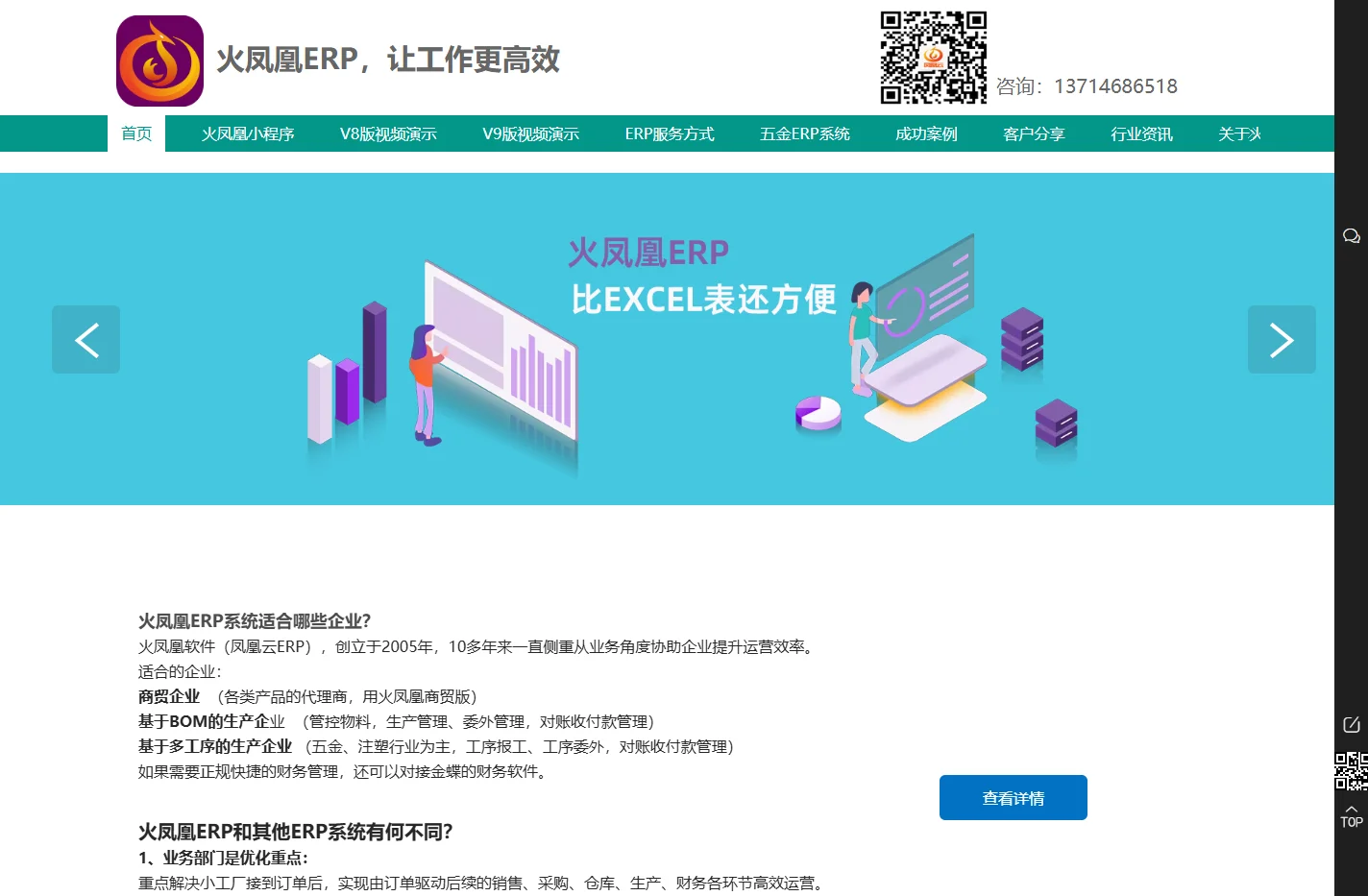Show next banner slide arrow
The width and height of the screenshot is (1368, 896).
[x=1282, y=340]
